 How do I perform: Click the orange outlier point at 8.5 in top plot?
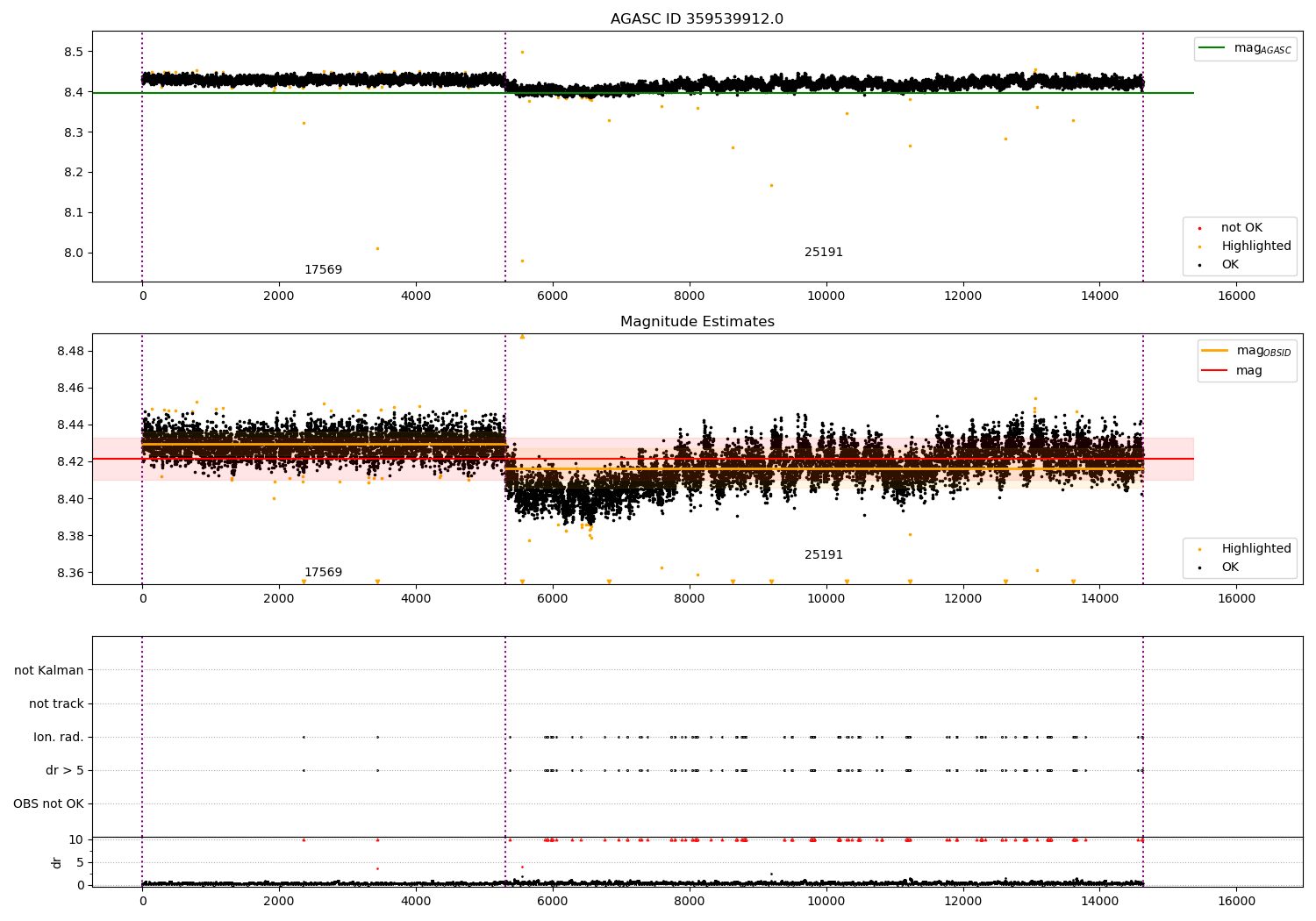click(522, 52)
